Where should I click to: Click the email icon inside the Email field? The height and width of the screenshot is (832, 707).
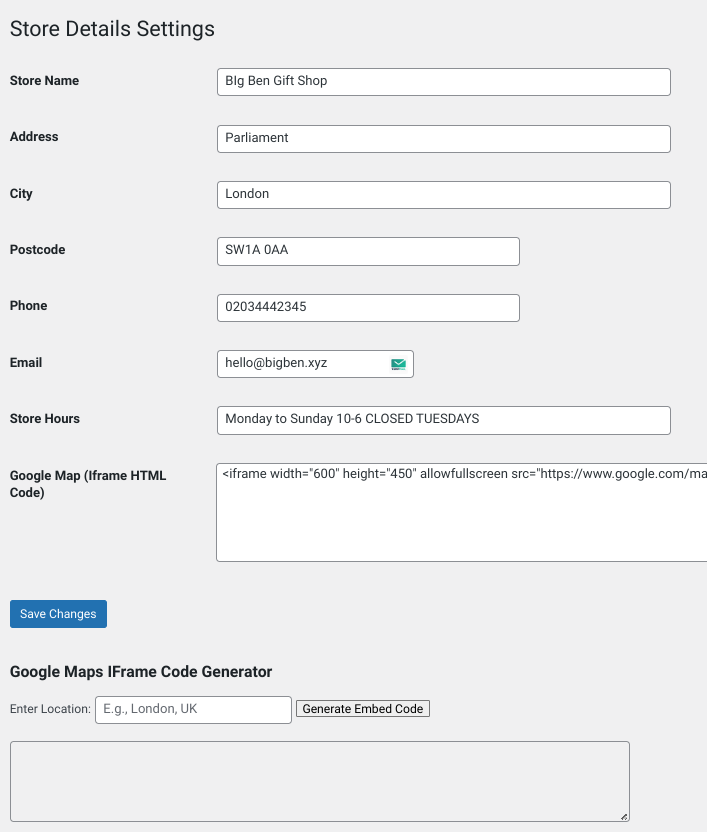coord(398,364)
